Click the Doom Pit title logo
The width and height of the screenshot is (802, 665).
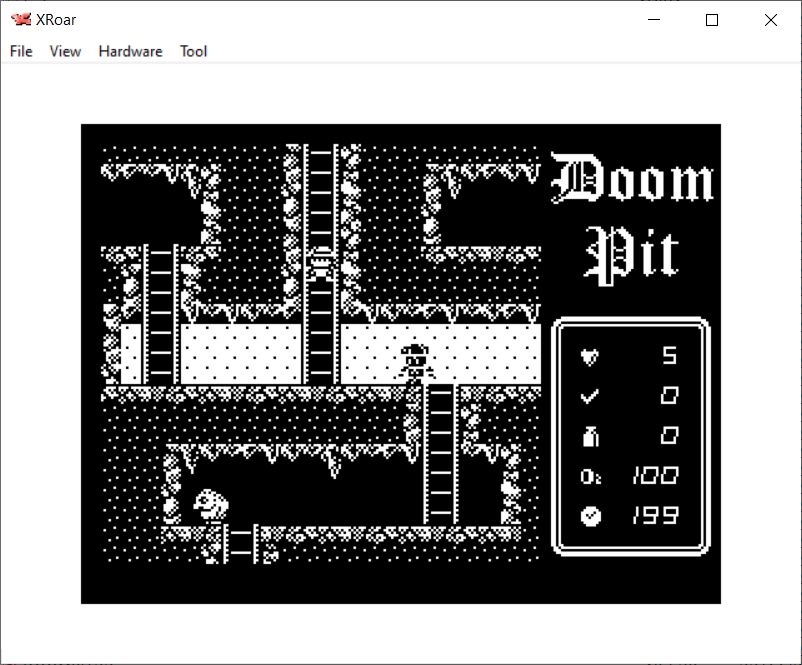(x=632, y=217)
